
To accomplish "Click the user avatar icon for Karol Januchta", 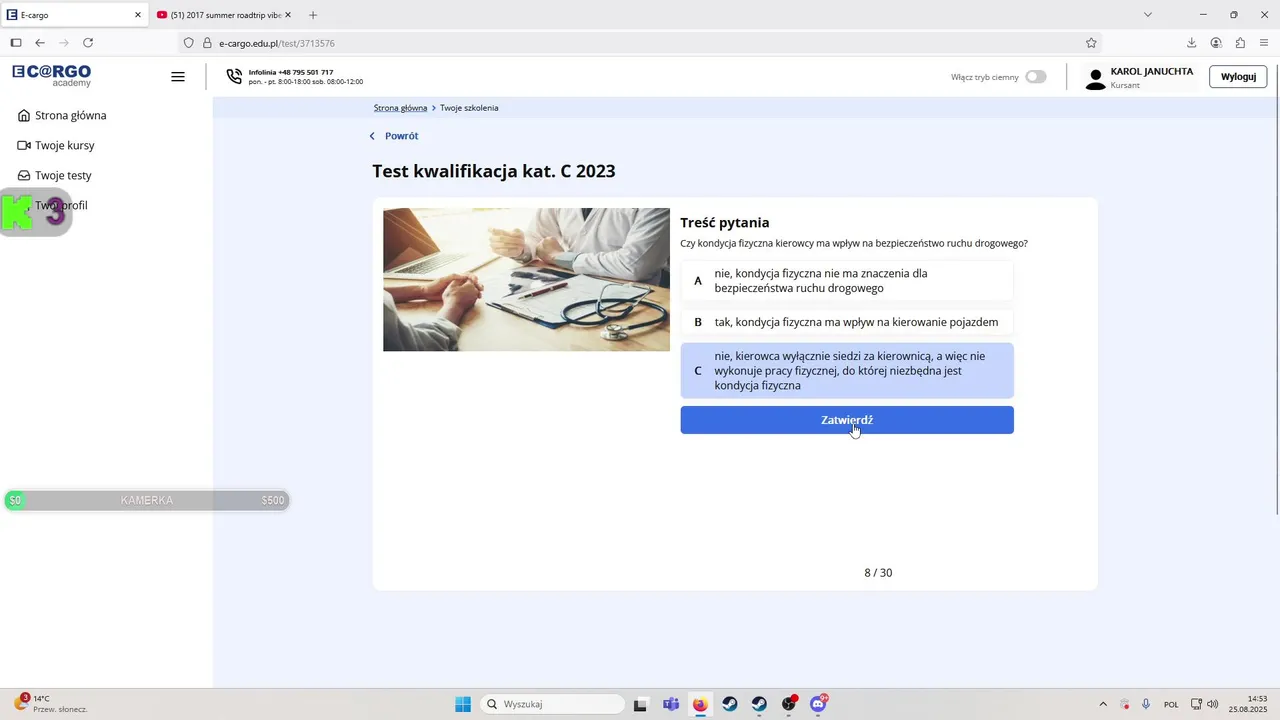I will click(1095, 78).
